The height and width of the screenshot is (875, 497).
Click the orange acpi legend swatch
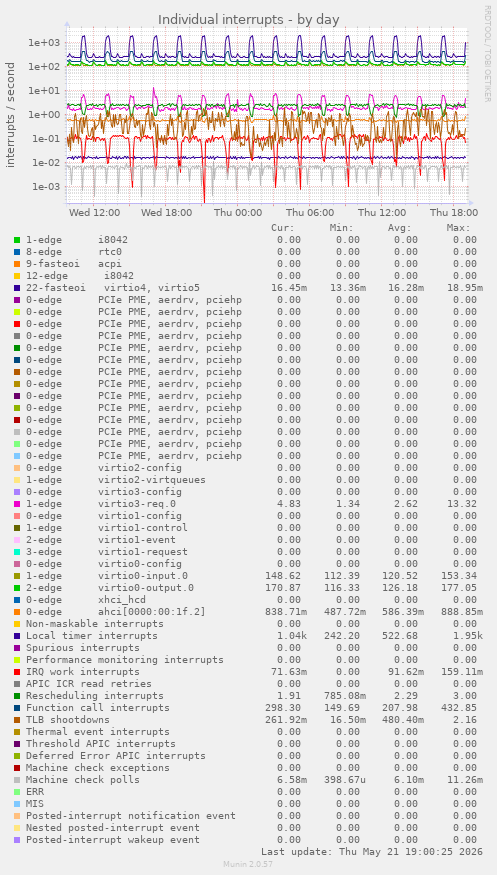[17, 264]
